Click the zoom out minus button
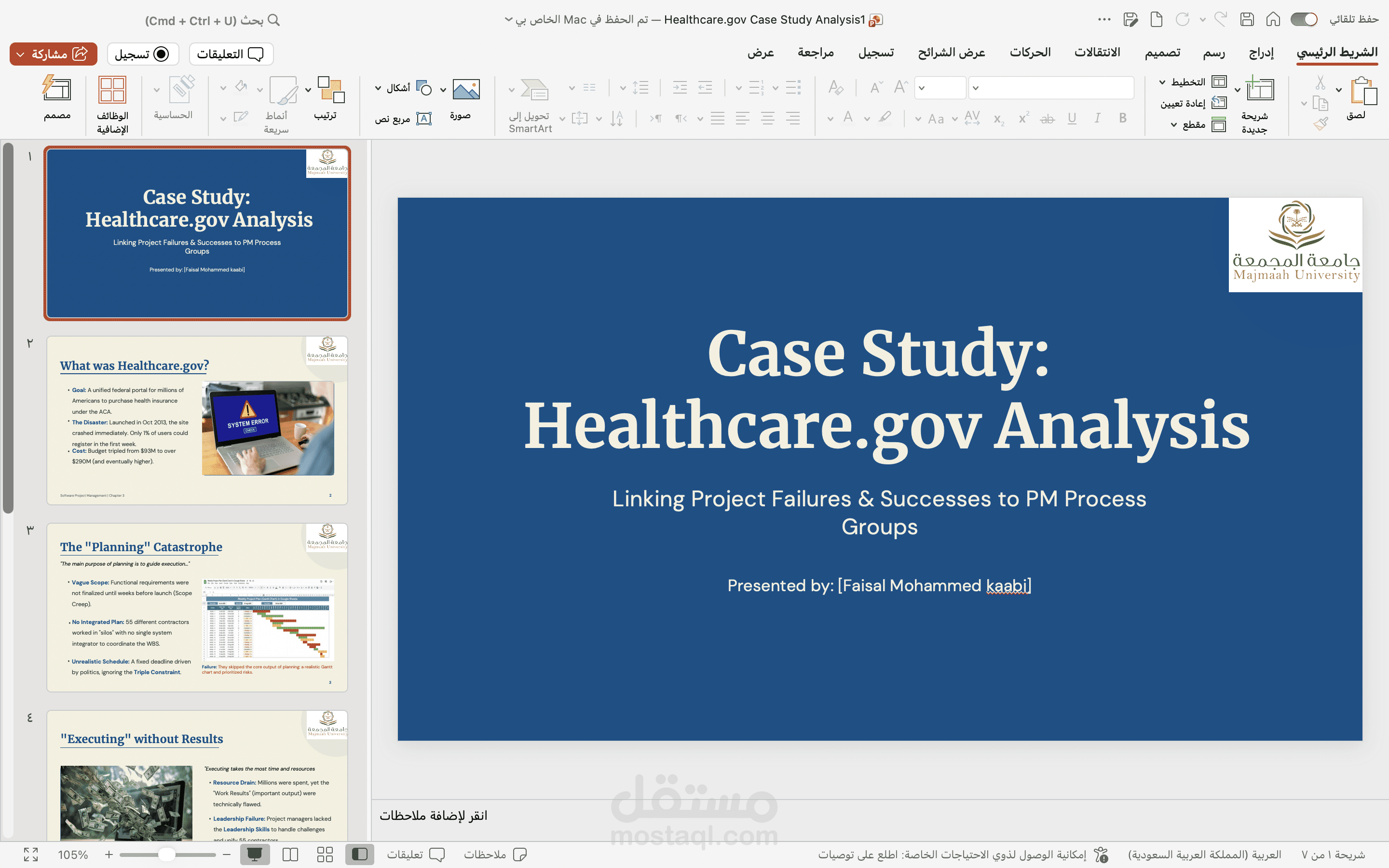1389x868 pixels. tap(227, 854)
